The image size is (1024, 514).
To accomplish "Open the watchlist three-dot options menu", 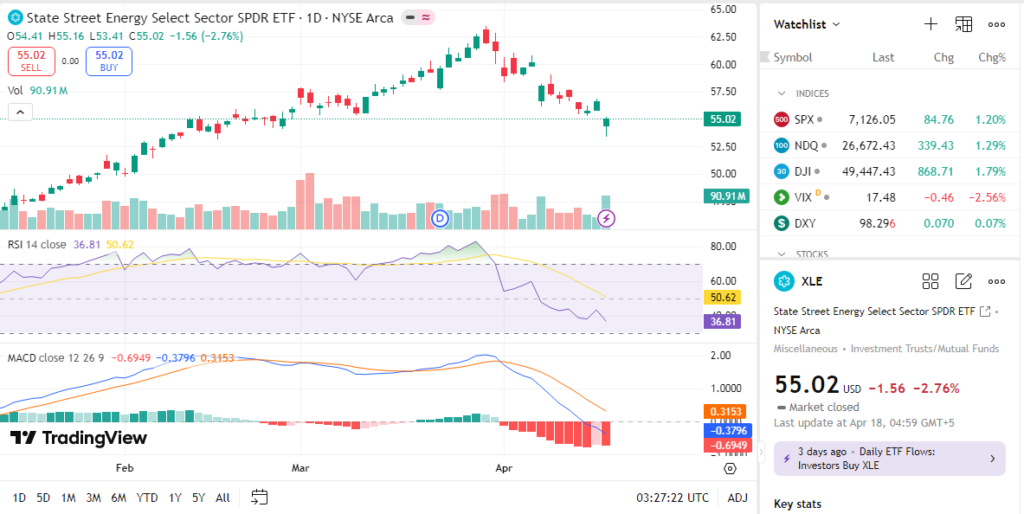I will (996, 24).
